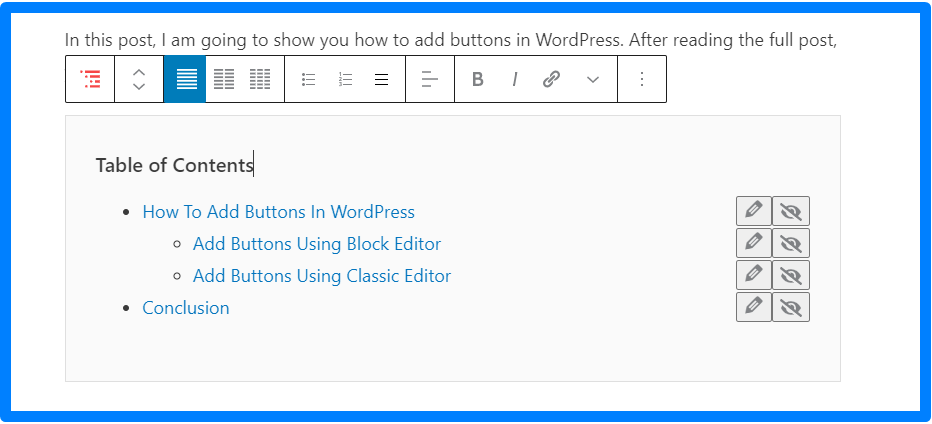This screenshot has width=932, height=424.
Task: Choose bulleted list style
Action: (x=308, y=79)
